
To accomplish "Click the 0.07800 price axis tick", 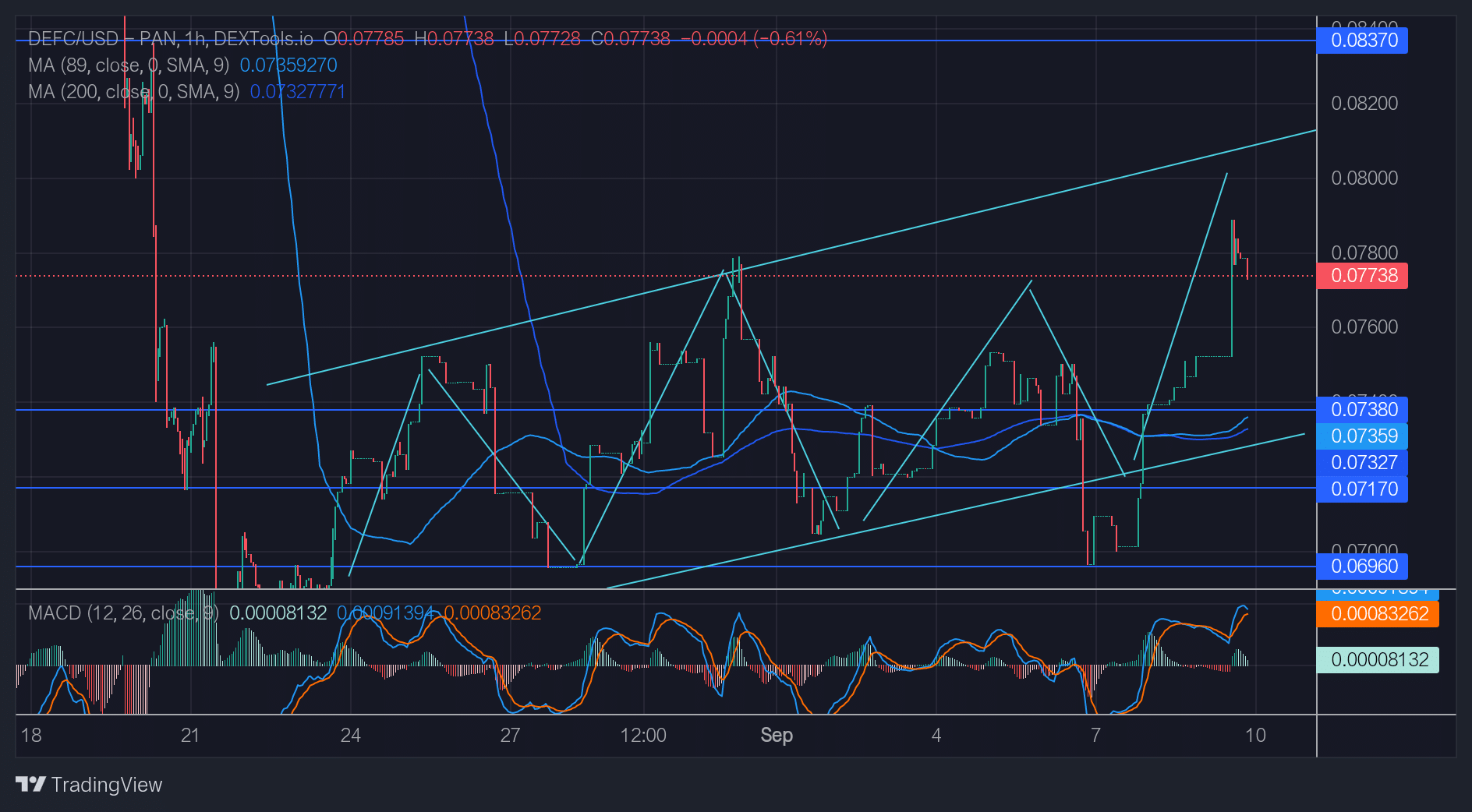I will click(1364, 252).
